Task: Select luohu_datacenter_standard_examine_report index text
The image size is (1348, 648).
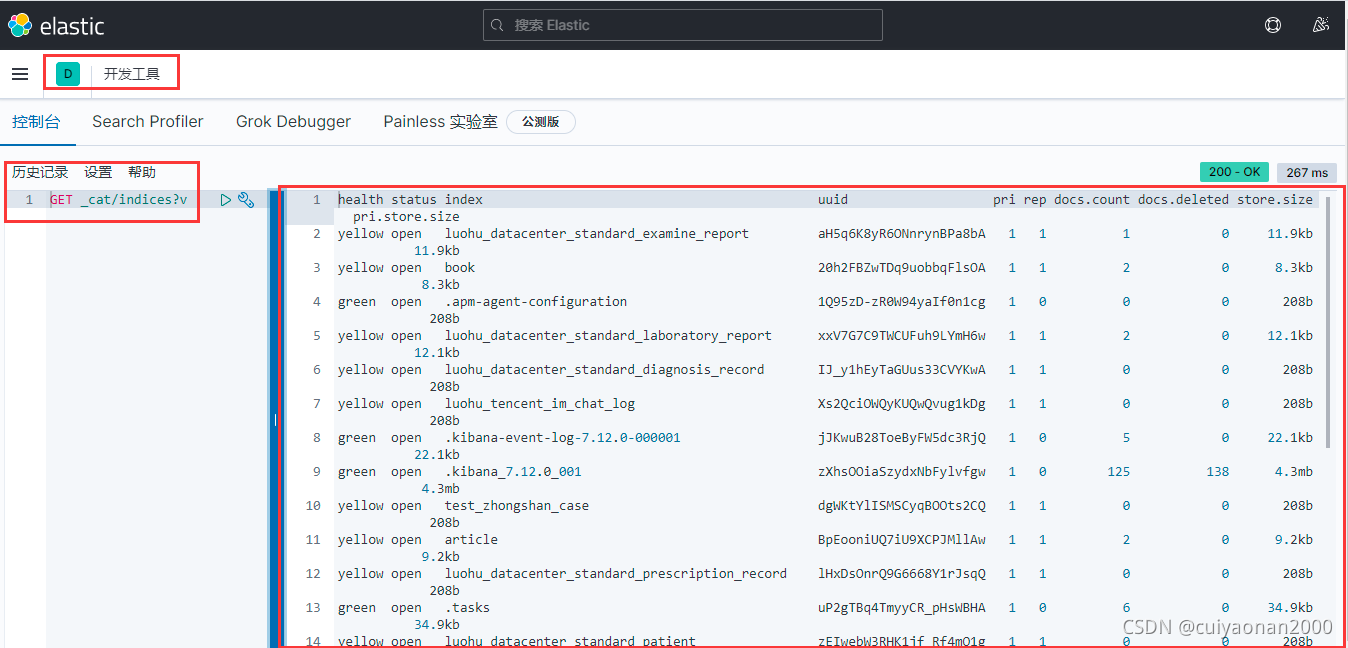Action: 597,234
